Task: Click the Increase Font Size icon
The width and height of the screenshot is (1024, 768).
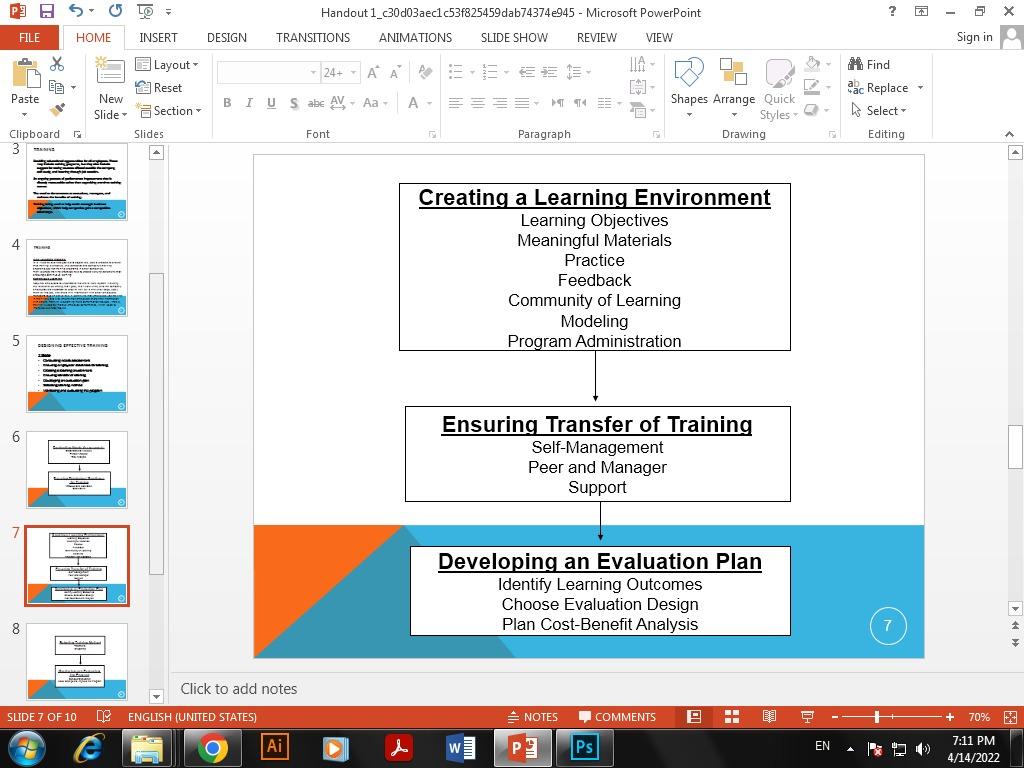Action: point(371,72)
